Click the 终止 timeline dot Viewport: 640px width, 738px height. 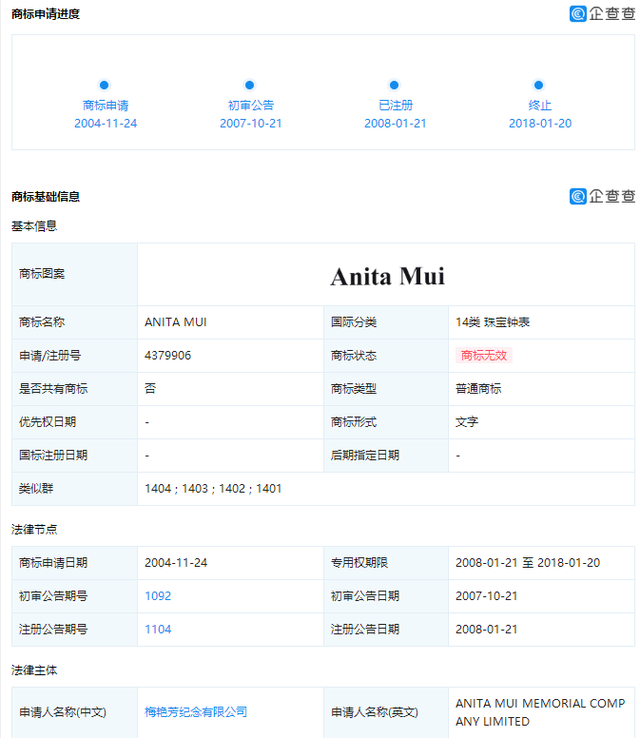(539, 85)
